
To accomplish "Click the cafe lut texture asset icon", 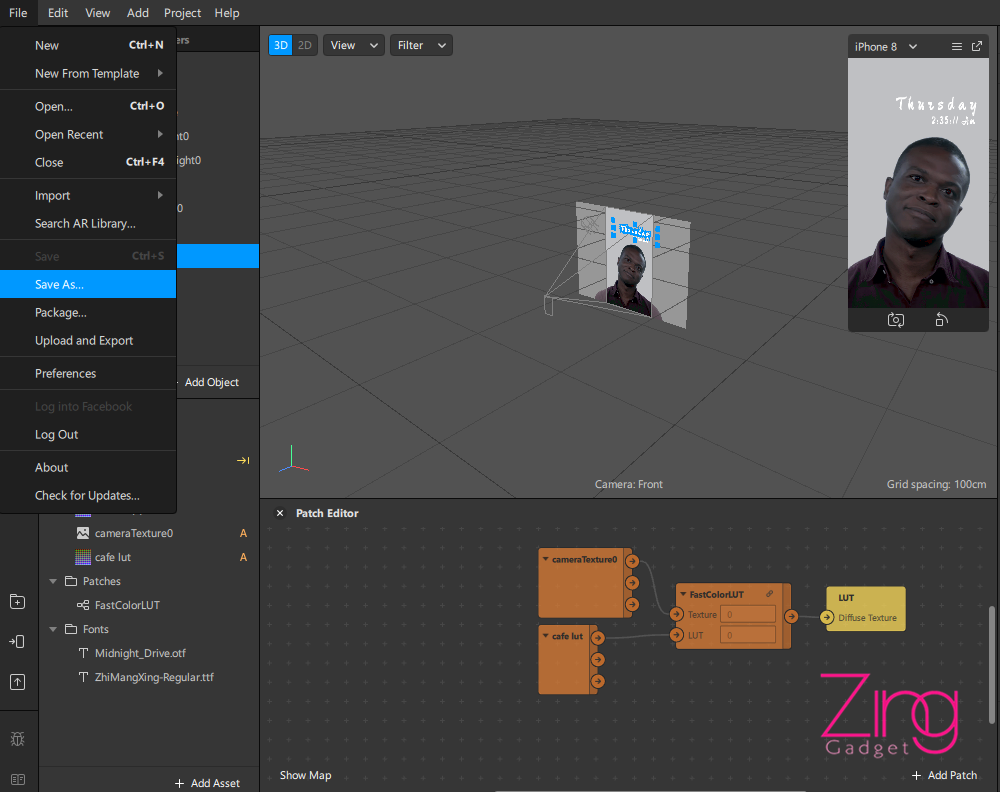I will tap(83, 557).
